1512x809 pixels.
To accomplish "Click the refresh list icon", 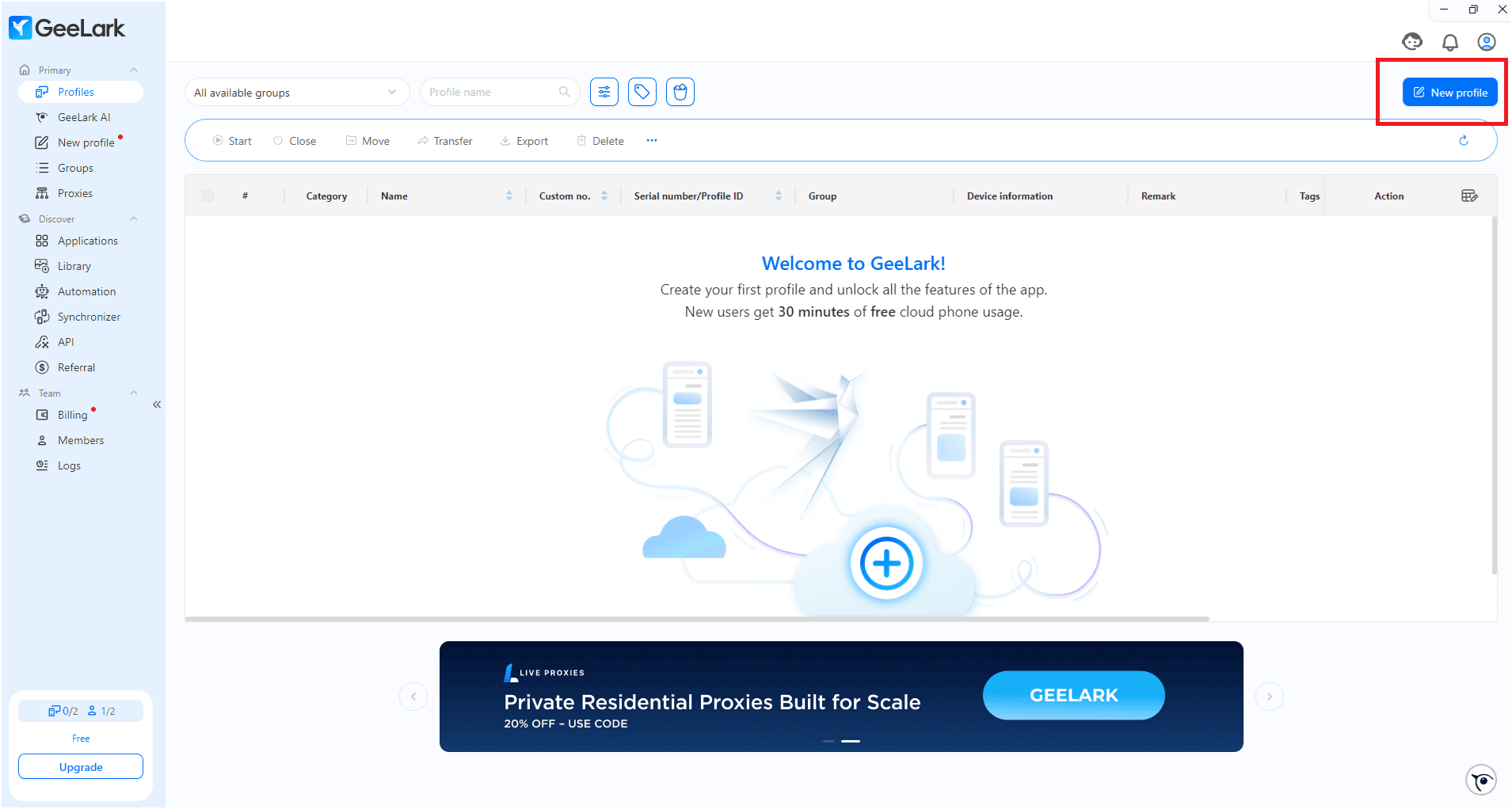I will pyautogui.click(x=1463, y=141).
